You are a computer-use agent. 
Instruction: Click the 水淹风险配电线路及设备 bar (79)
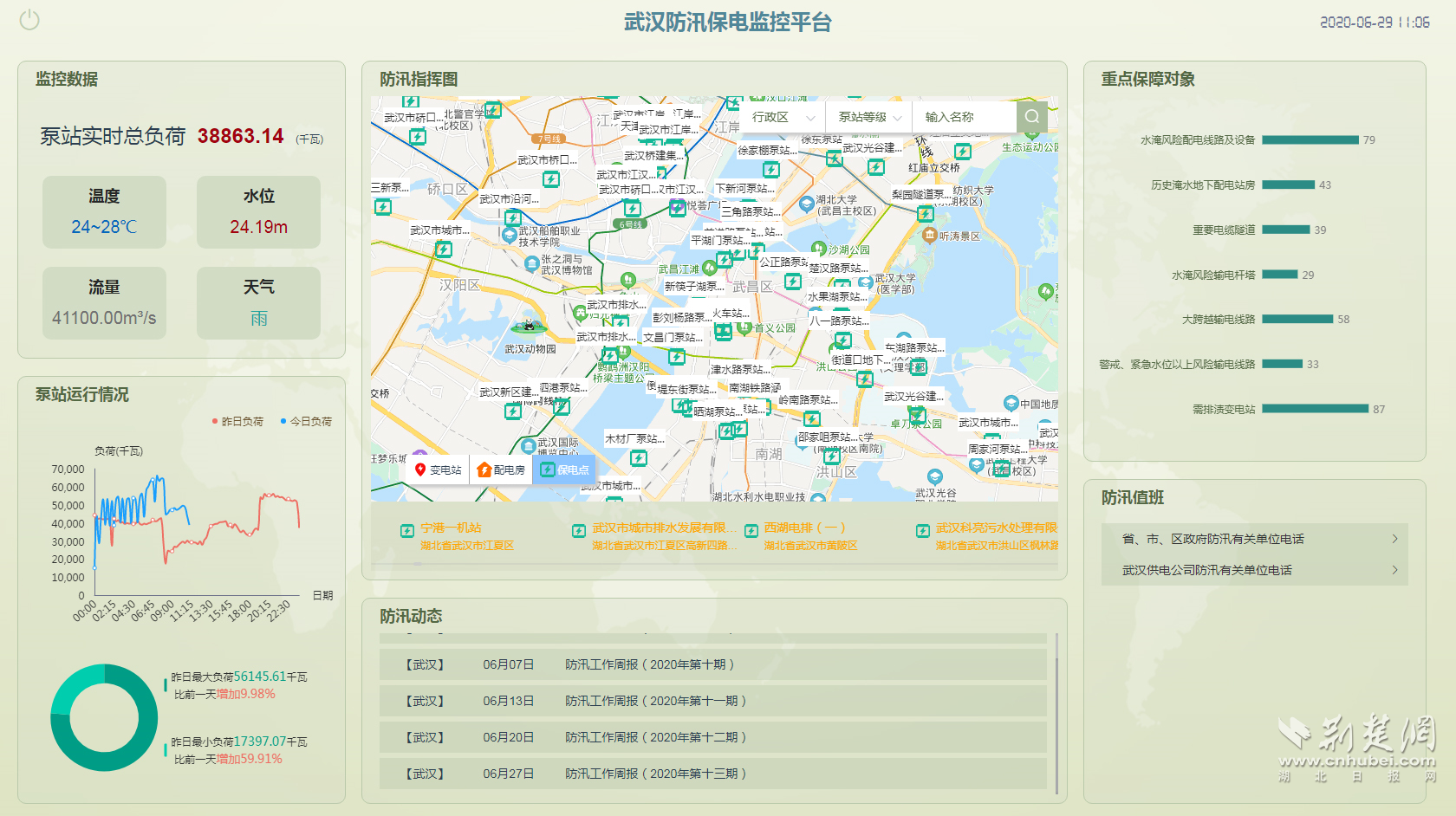coord(1310,139)
